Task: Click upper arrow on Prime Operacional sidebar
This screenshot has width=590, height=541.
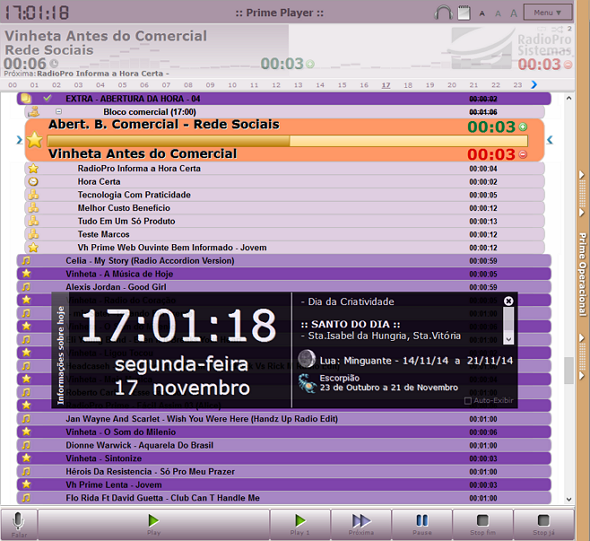Action: click(582, 175)
